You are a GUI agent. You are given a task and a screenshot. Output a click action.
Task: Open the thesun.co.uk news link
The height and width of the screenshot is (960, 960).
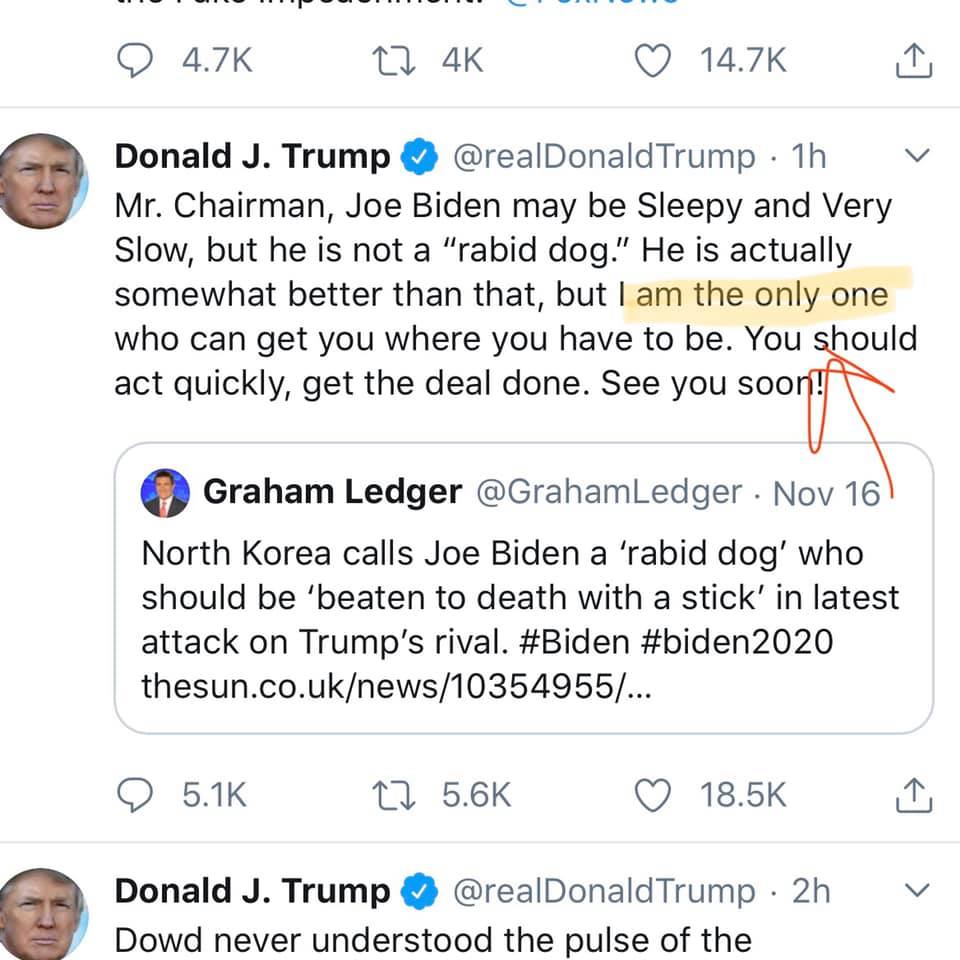(396, 687)
